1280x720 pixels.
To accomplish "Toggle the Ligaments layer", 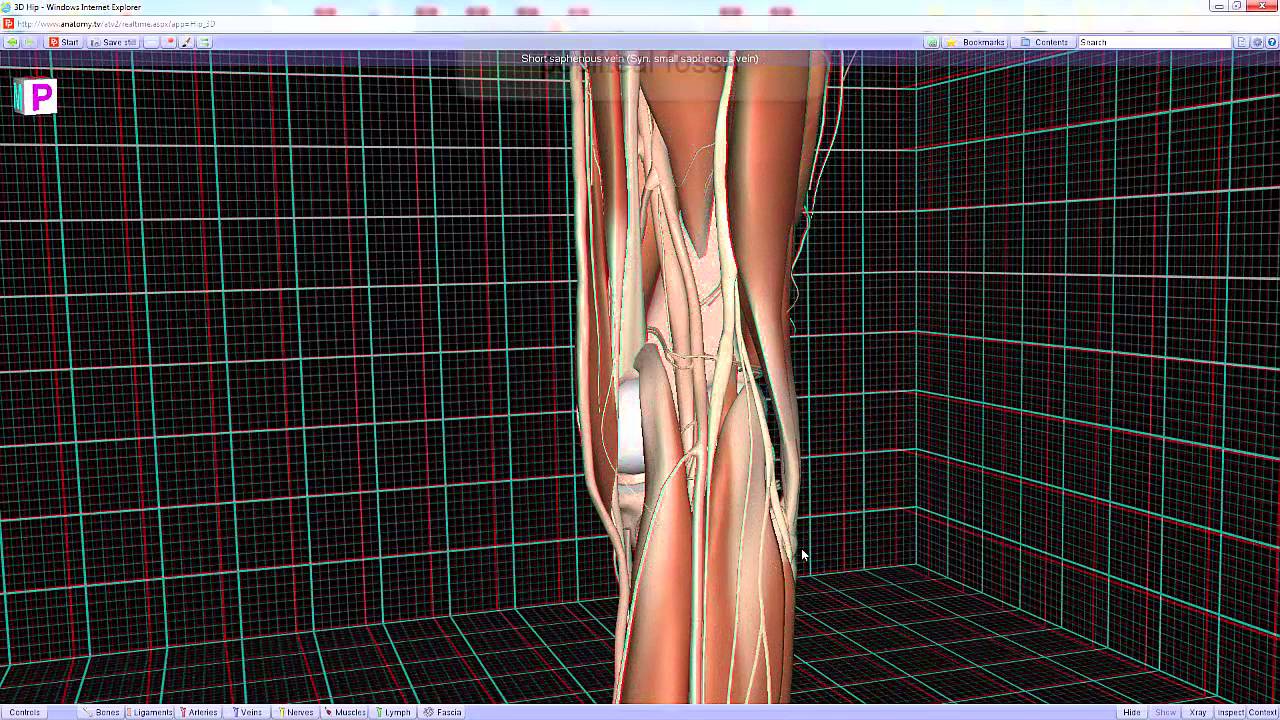I will point(148,712).
